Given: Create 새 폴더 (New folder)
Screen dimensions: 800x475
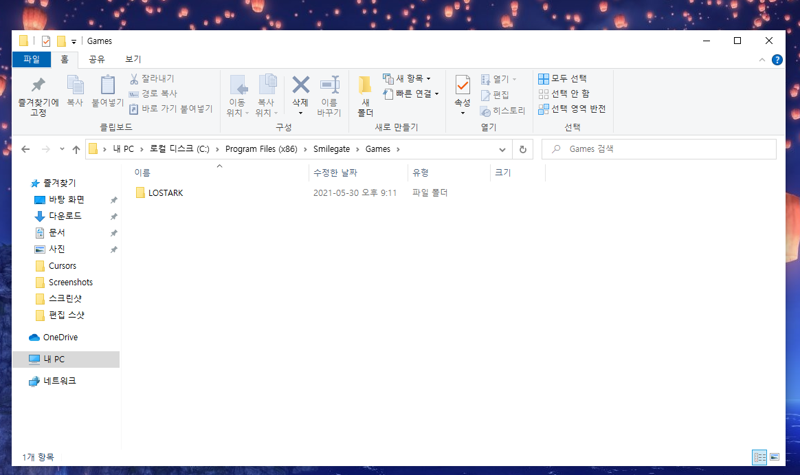Looking at the screenshot, I should (365, 96).
